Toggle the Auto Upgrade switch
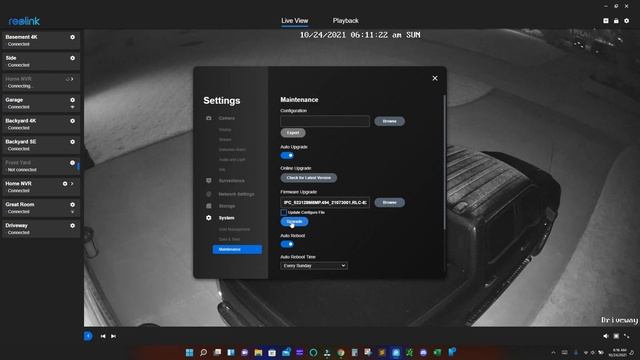Screen dimensions: 640x360 click(287, 156)
